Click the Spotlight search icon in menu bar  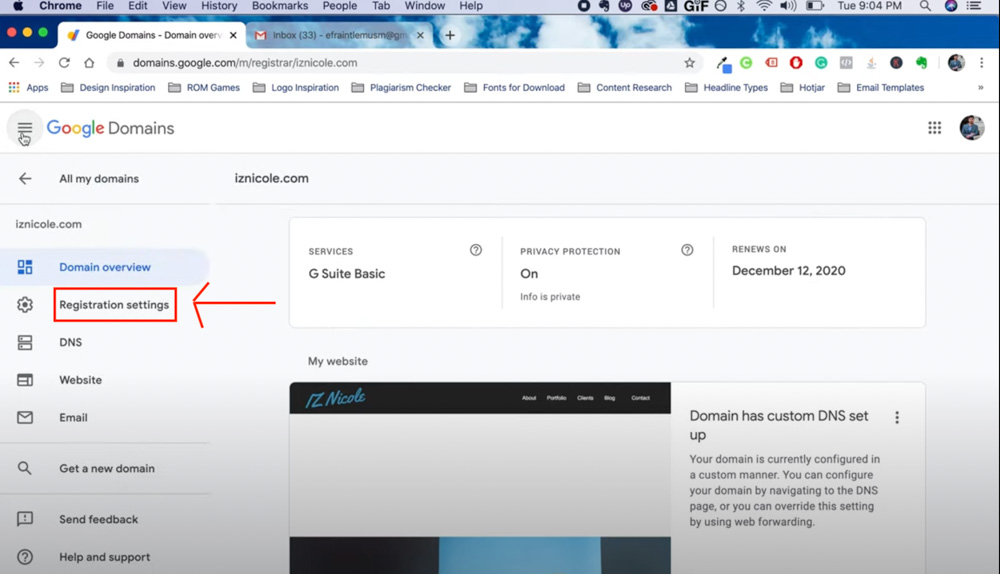(925, 6)
